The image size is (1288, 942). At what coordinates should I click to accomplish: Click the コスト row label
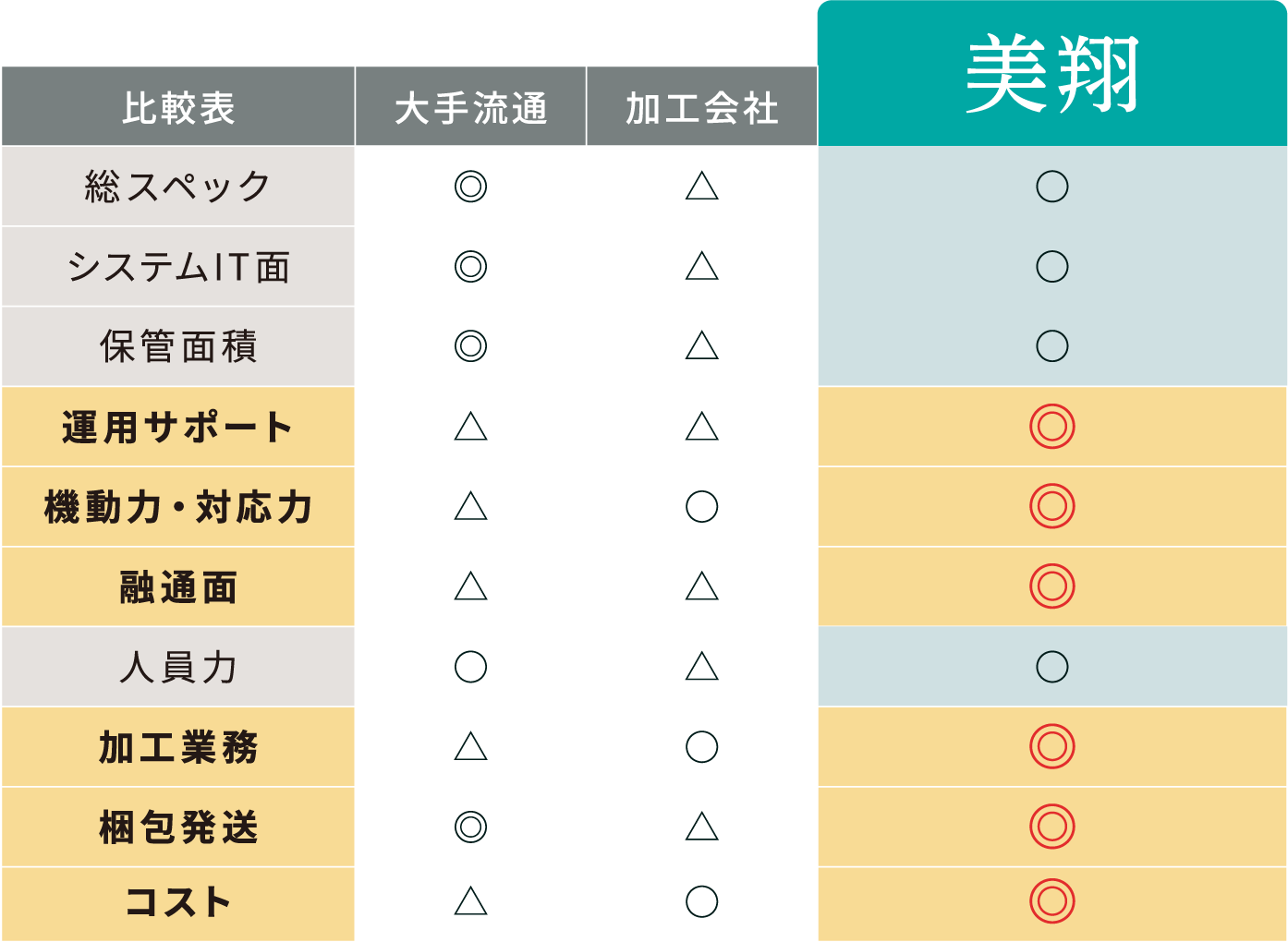[178, 902]
